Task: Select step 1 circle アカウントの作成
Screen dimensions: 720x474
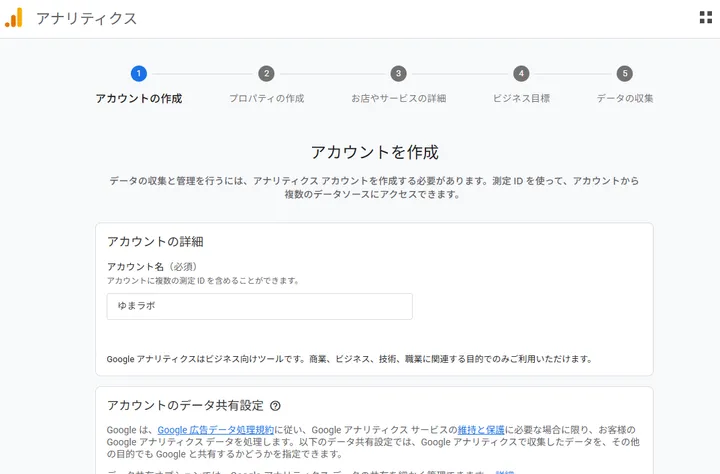Action: [139, 73]
